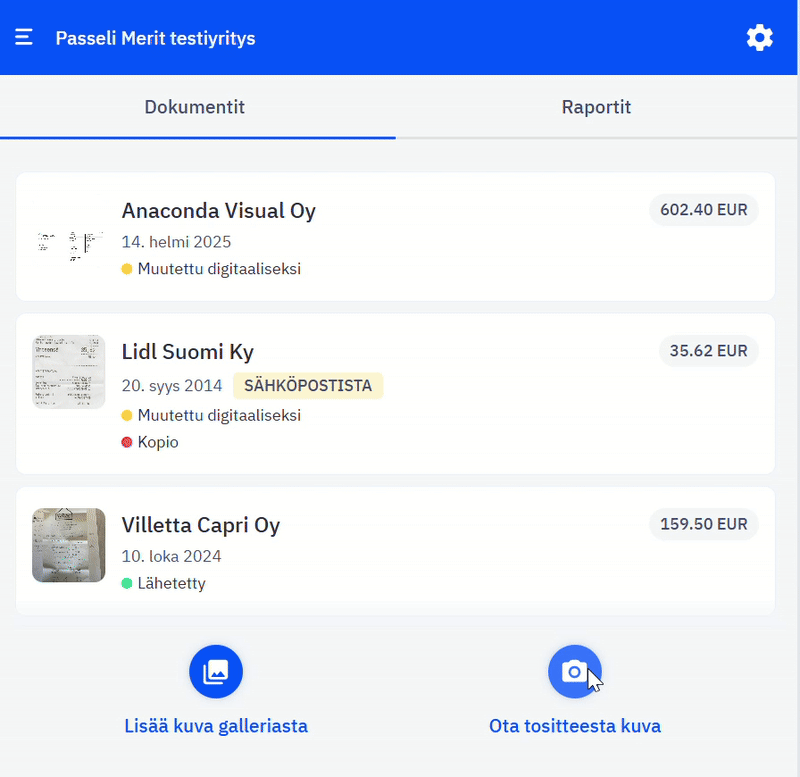This screenshot has width=800, height=777.
Task: Open Lidl Suomi Ky receipt thumbnail
Action: (69, 372)
